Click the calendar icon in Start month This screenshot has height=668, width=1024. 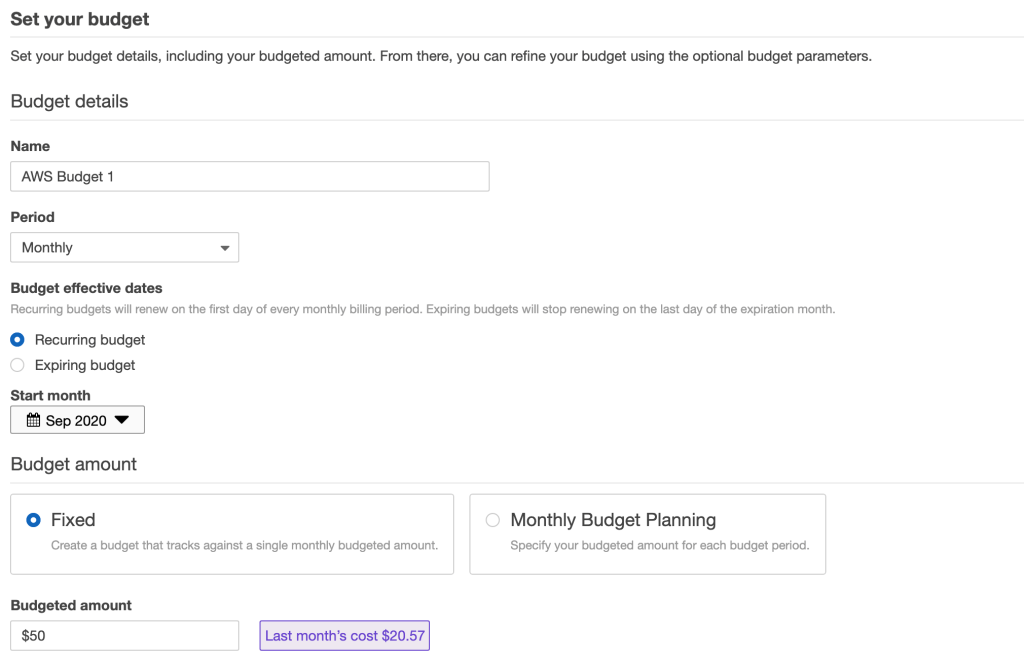point(33,420)
